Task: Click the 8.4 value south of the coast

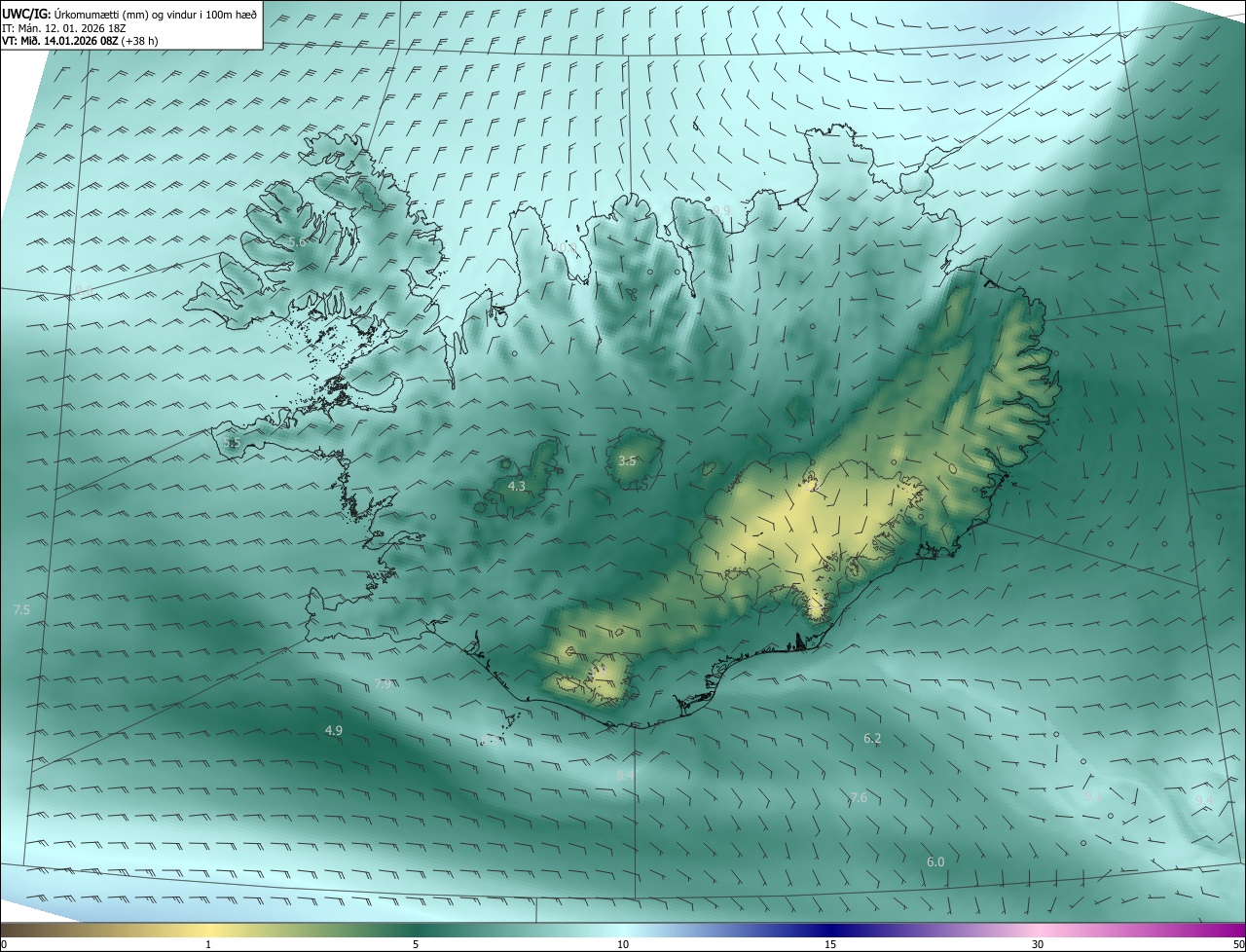Action: point(625,775)
